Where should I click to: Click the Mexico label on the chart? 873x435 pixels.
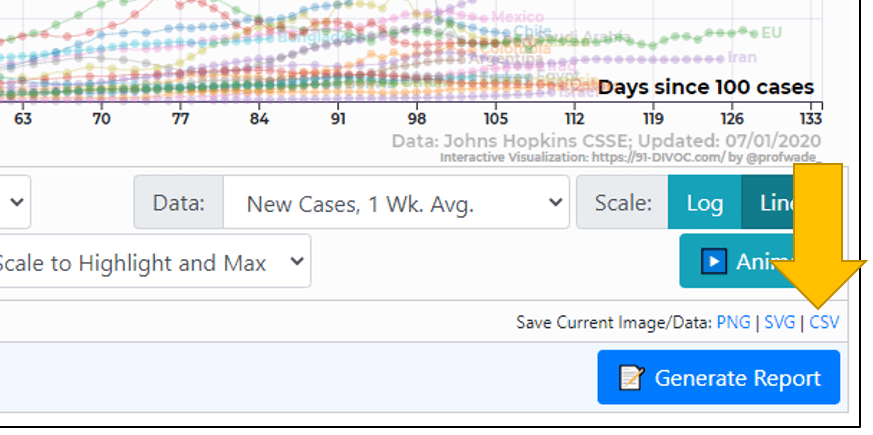click(x=518, y=17)
